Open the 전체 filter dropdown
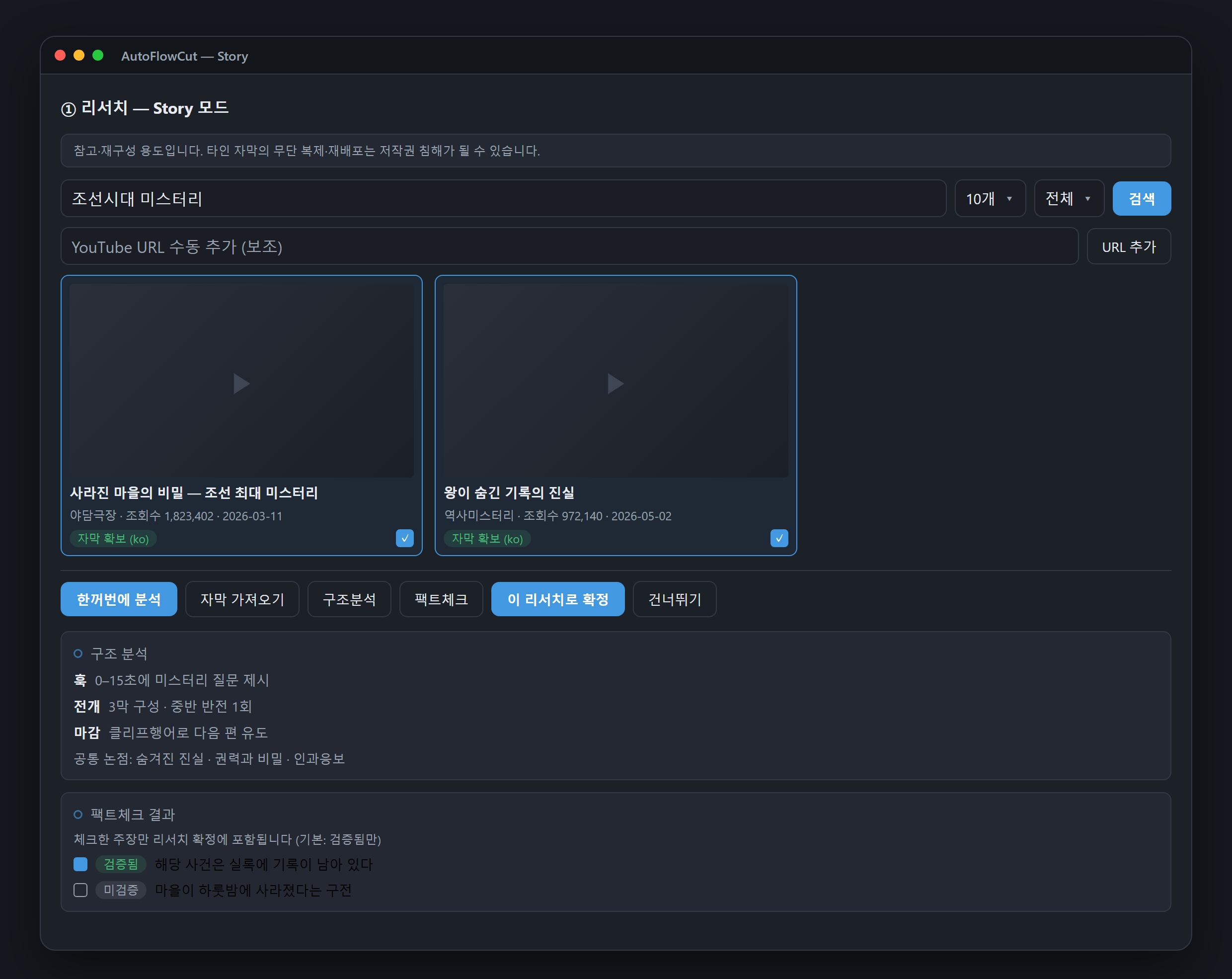Image resolution: width=1232 pixels, height=979 pixels. [x=1069, y=198]
